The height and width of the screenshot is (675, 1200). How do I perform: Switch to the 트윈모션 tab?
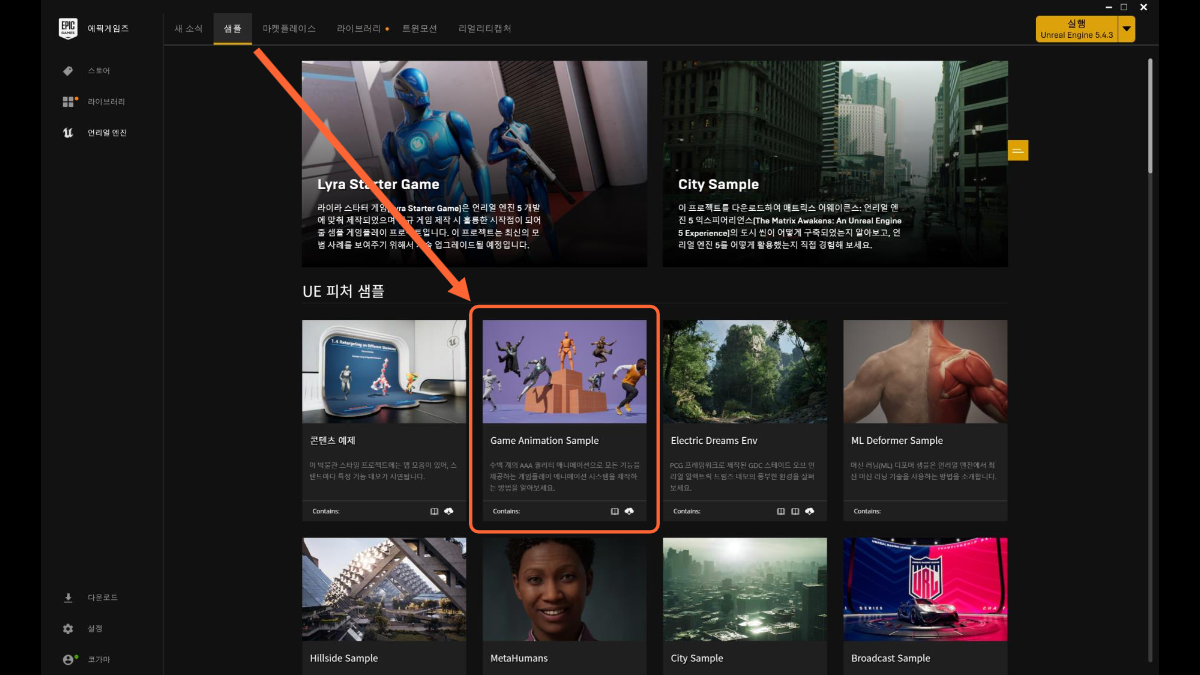[419, 29]
